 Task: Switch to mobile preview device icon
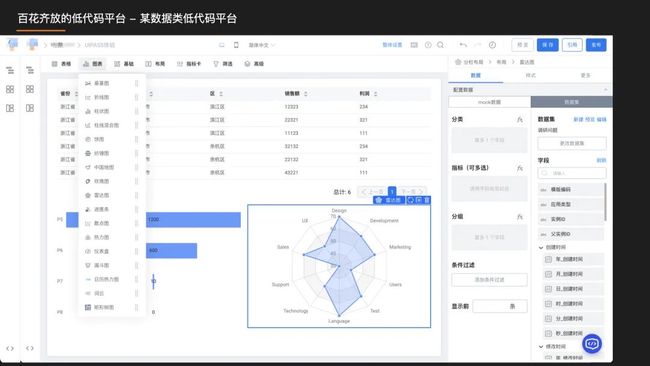tap(236, 45)
